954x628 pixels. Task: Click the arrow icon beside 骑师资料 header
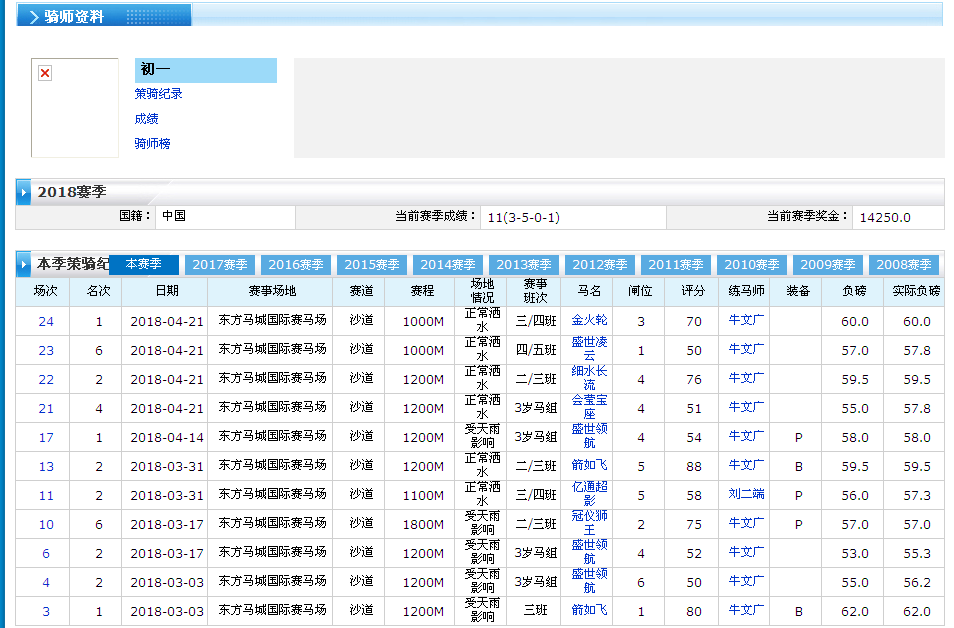(x=34, y=17)
